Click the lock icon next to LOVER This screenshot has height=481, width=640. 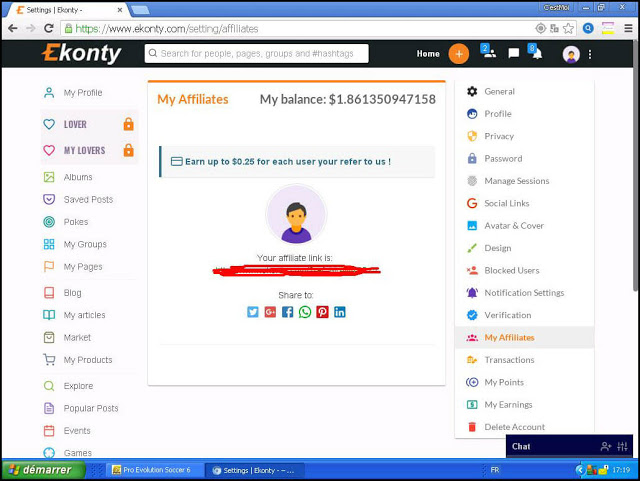tap(129, 124)
